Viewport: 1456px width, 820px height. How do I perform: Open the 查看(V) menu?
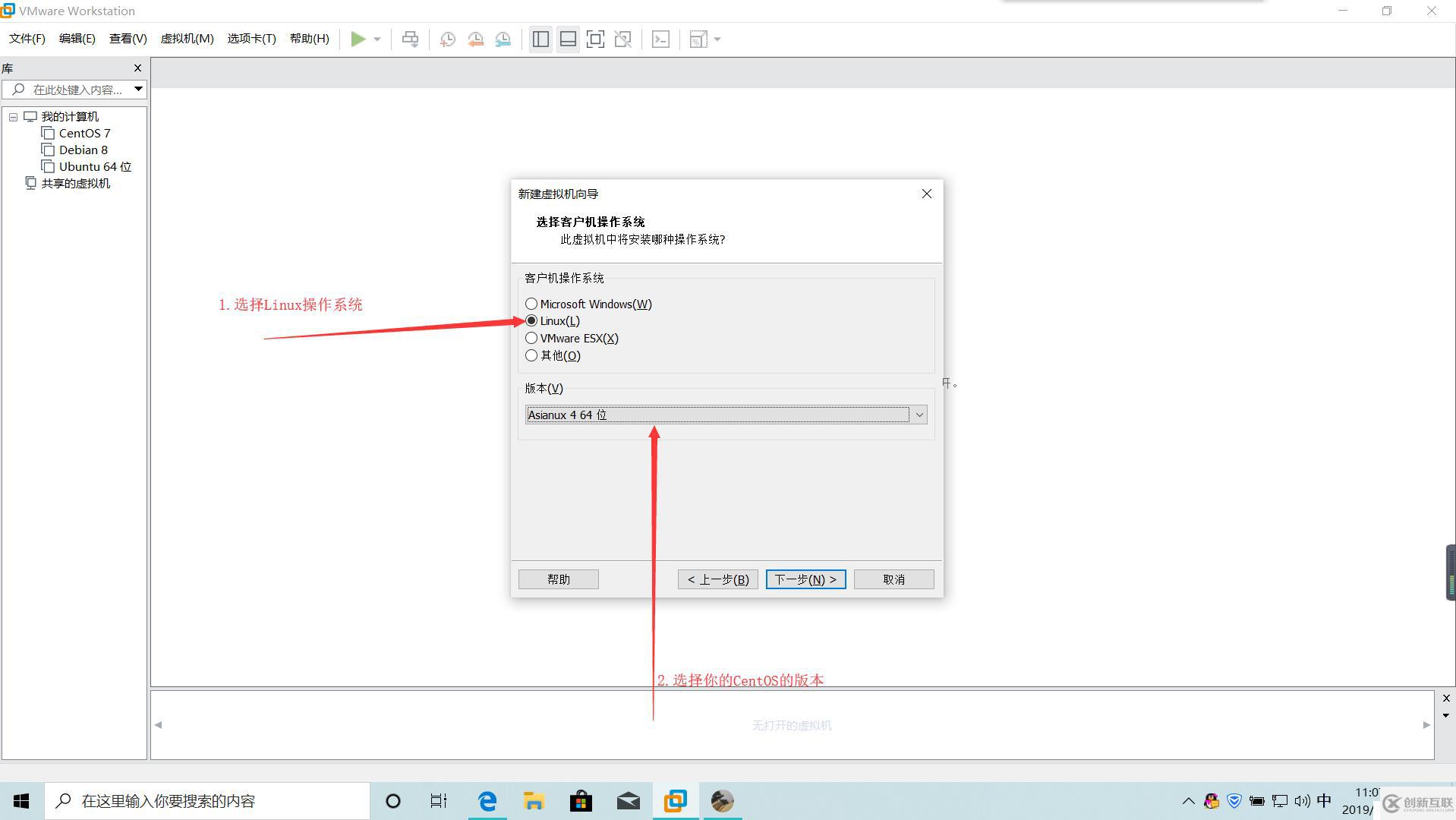pos(128,39)
